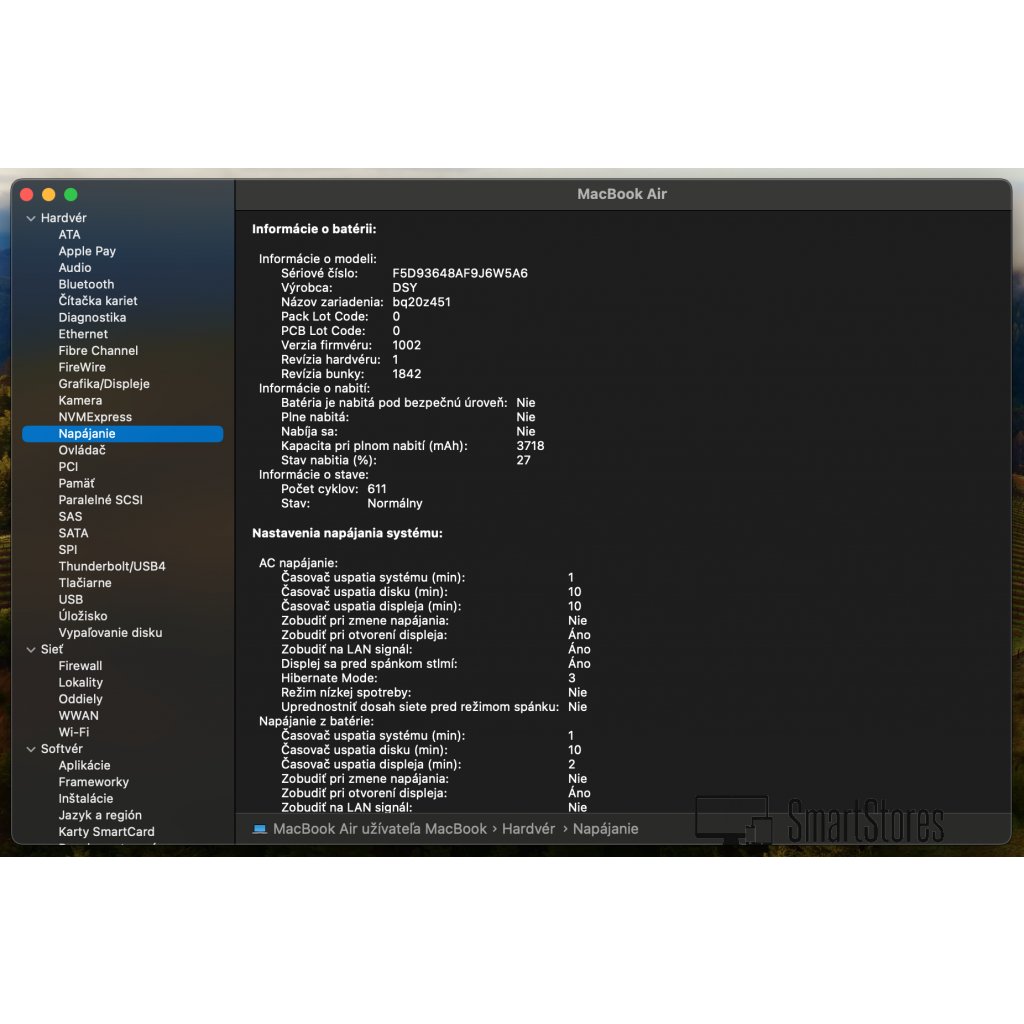Click the Hibernate Mode value 3

pyautogui.click(x=571, y=679)
